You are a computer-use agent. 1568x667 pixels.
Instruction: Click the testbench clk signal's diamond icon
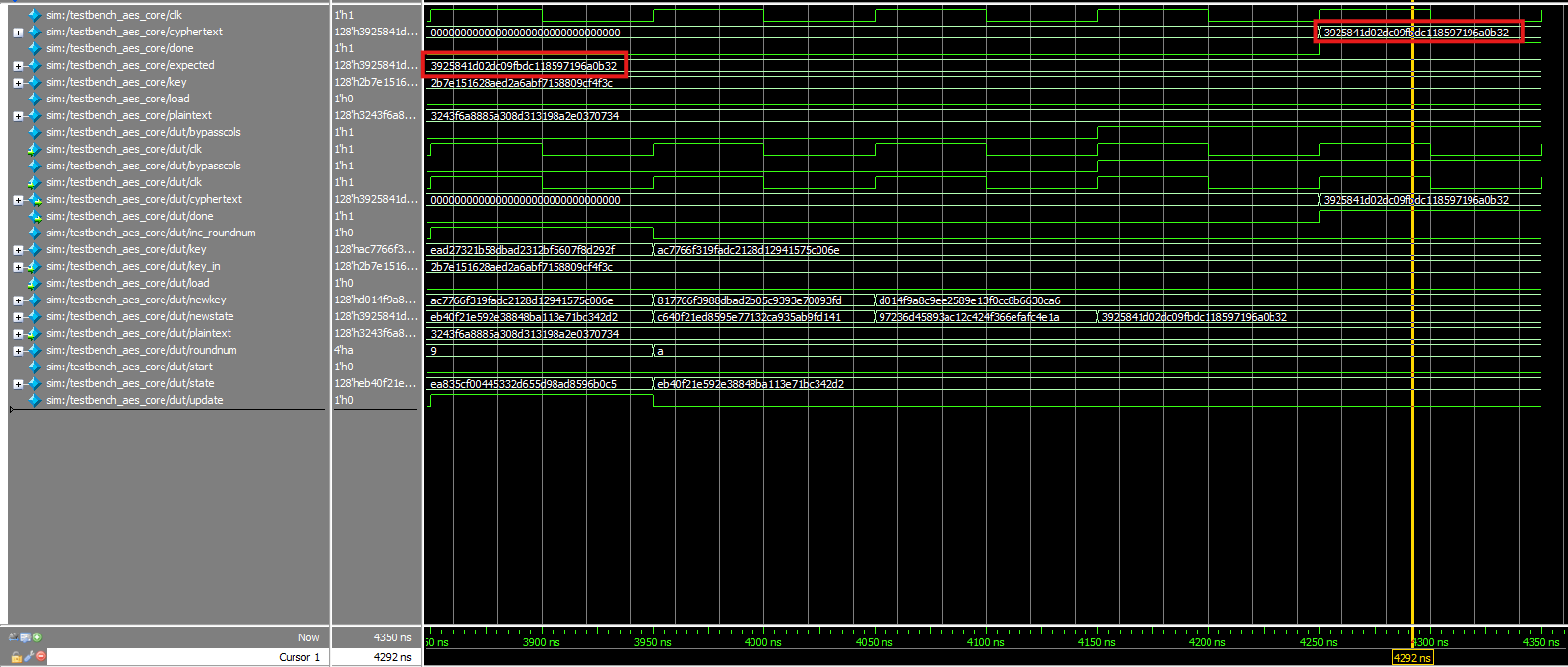pos(35,15)
